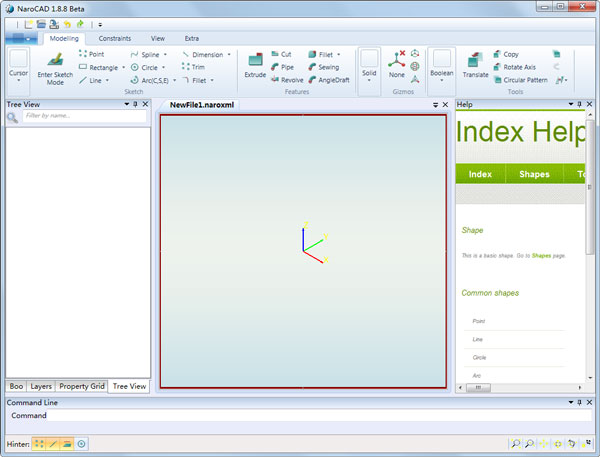Open the Cursor dropdown button
The width and height of the screenshot is (600, 457).
pyautogui.click(x=18, y=71)
